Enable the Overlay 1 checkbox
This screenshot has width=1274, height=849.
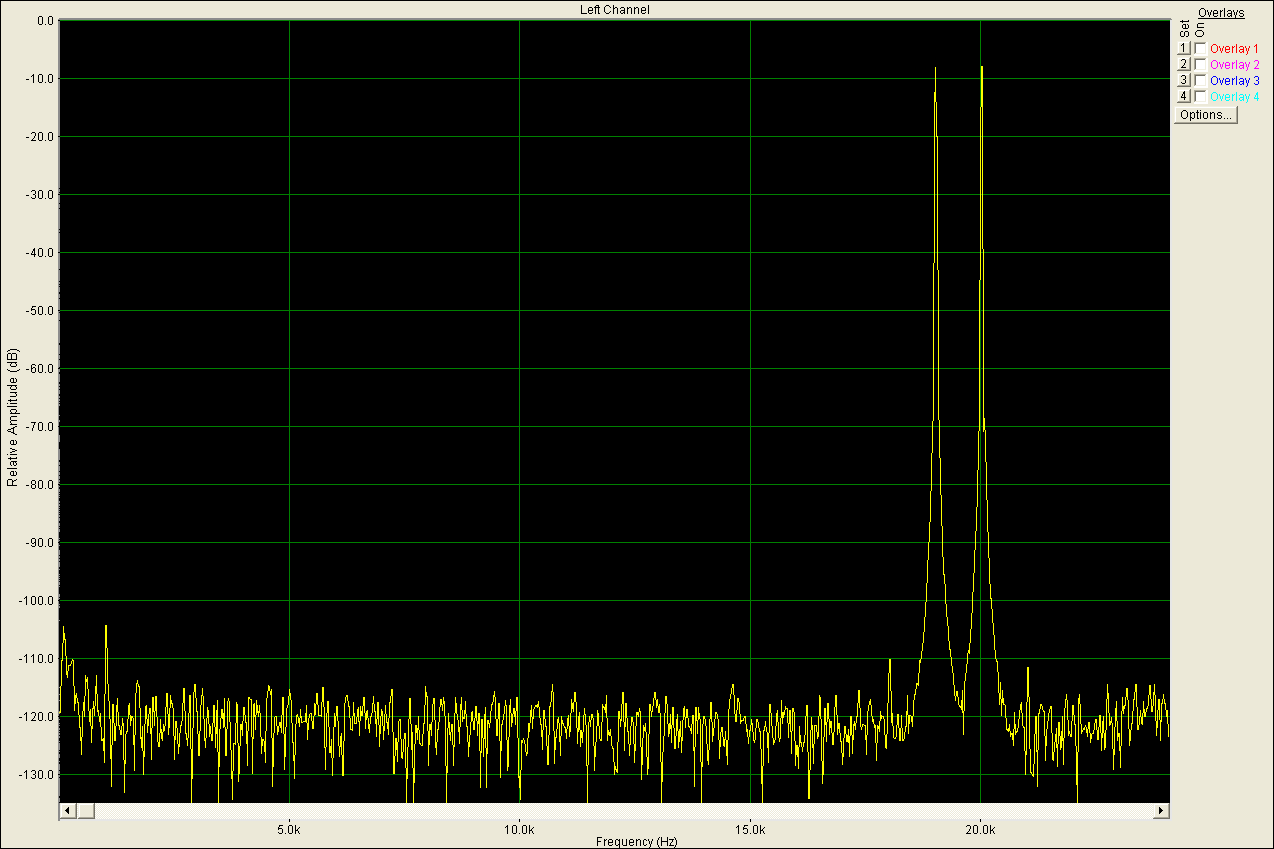[1200, 48]
